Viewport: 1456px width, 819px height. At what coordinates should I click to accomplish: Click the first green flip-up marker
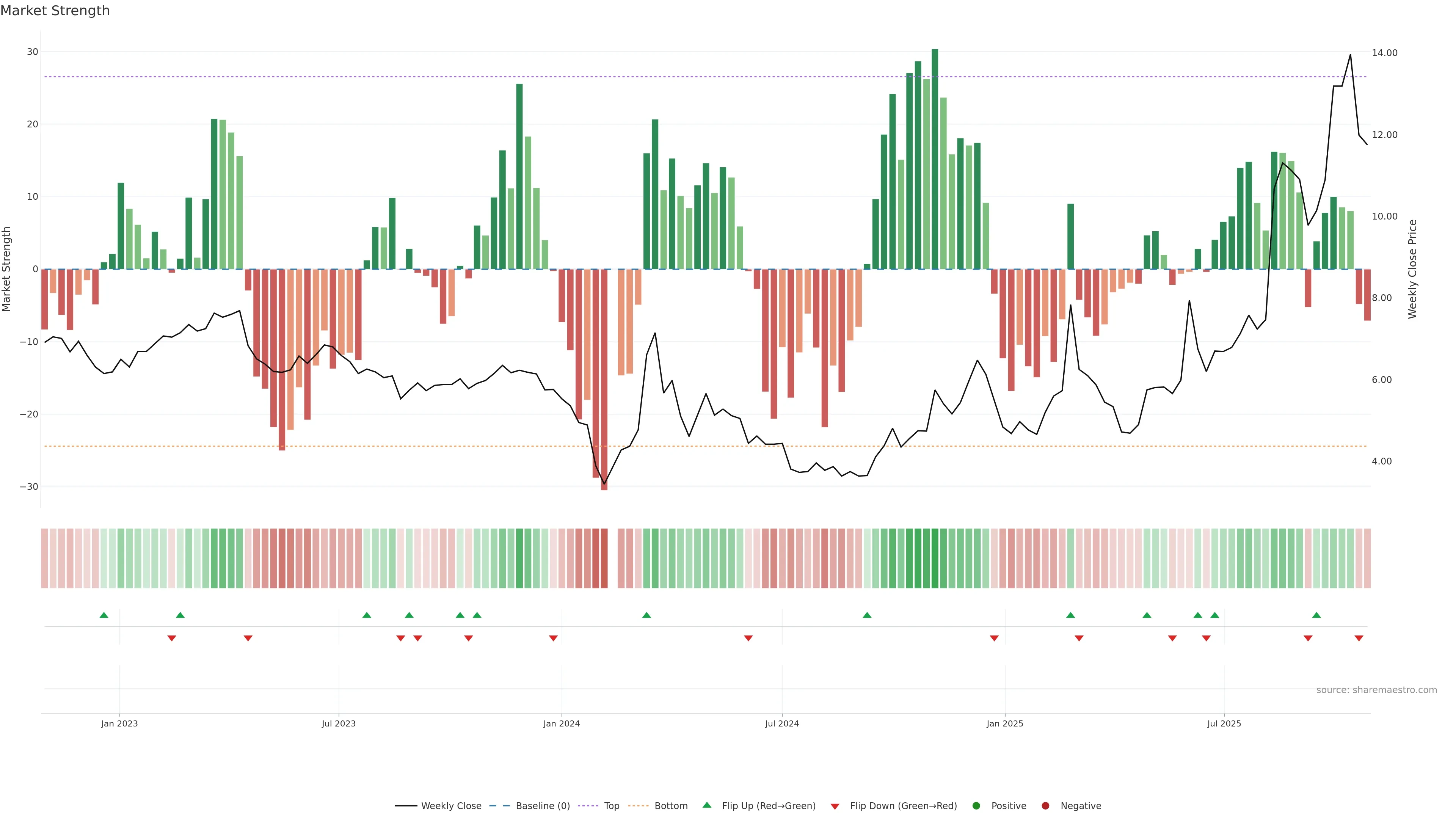(x=104, y=615)
